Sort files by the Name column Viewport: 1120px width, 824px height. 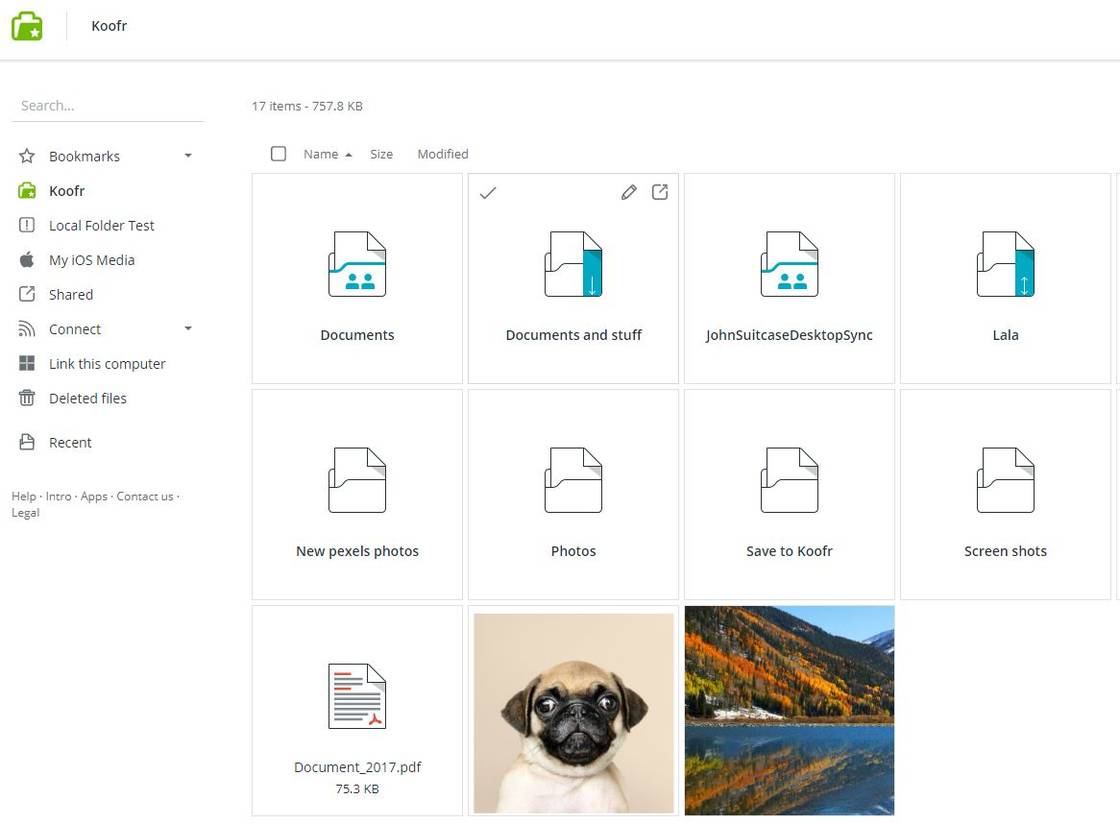point(321,154)
